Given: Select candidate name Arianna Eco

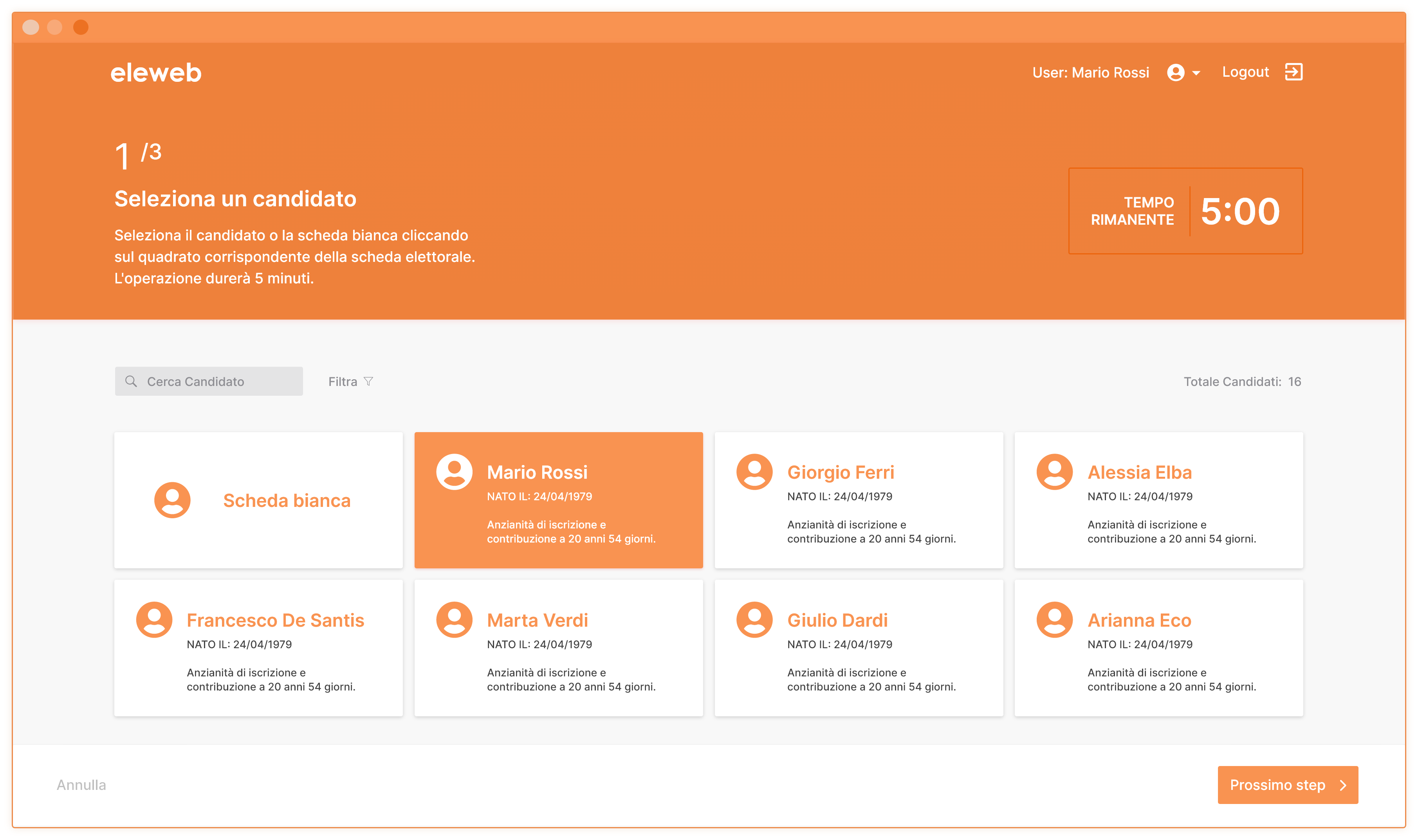Looking at the screenshot, I should [x=1139, y=620].
